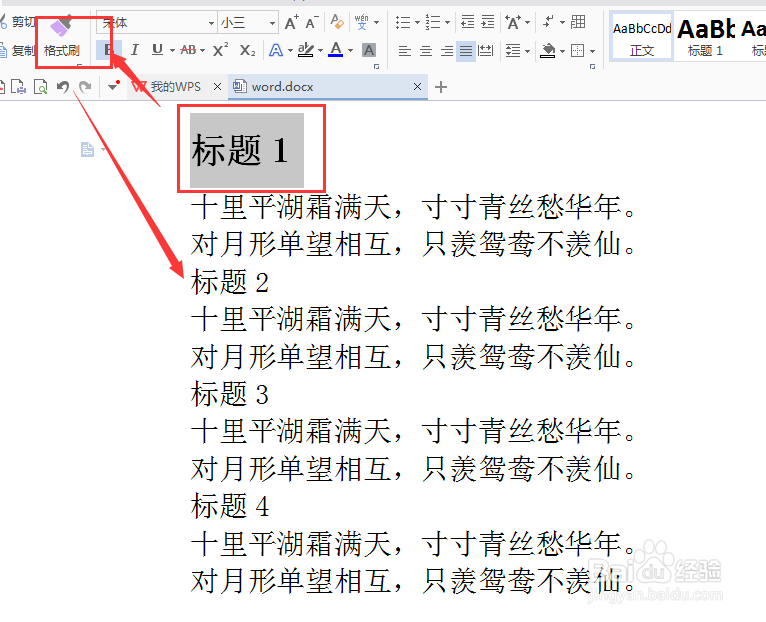Screen dimensions: 766x622
Task: Open the font name dropdown
Action: click(x=211, y=23)
